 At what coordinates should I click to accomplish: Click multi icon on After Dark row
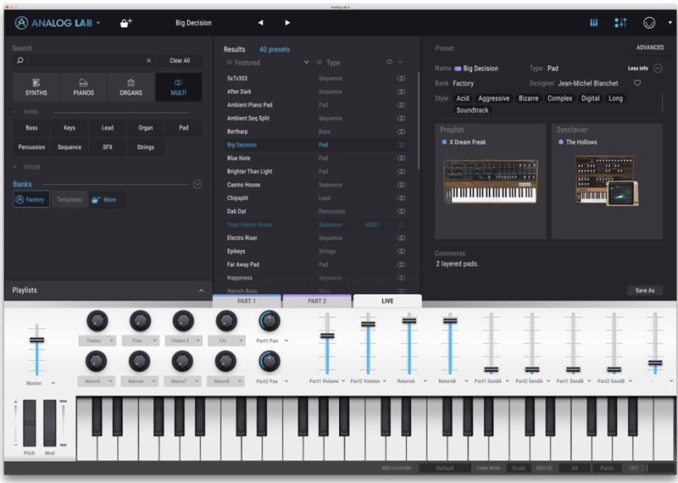click(x=401, y=92)
